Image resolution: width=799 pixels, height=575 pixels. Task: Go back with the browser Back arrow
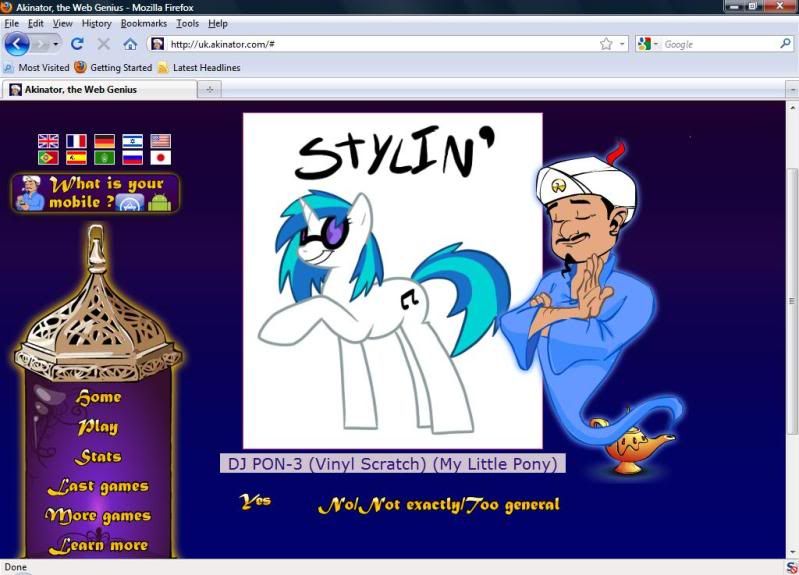click(x=17, y=44)
